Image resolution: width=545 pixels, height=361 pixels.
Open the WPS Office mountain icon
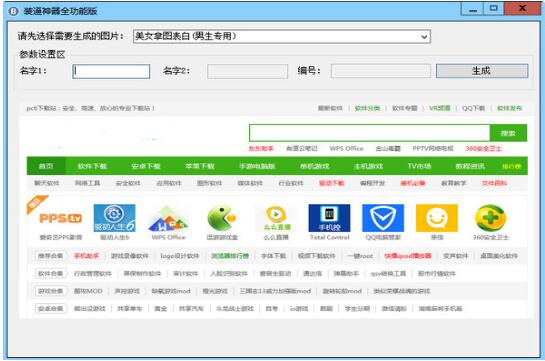(x=168, y=219)
